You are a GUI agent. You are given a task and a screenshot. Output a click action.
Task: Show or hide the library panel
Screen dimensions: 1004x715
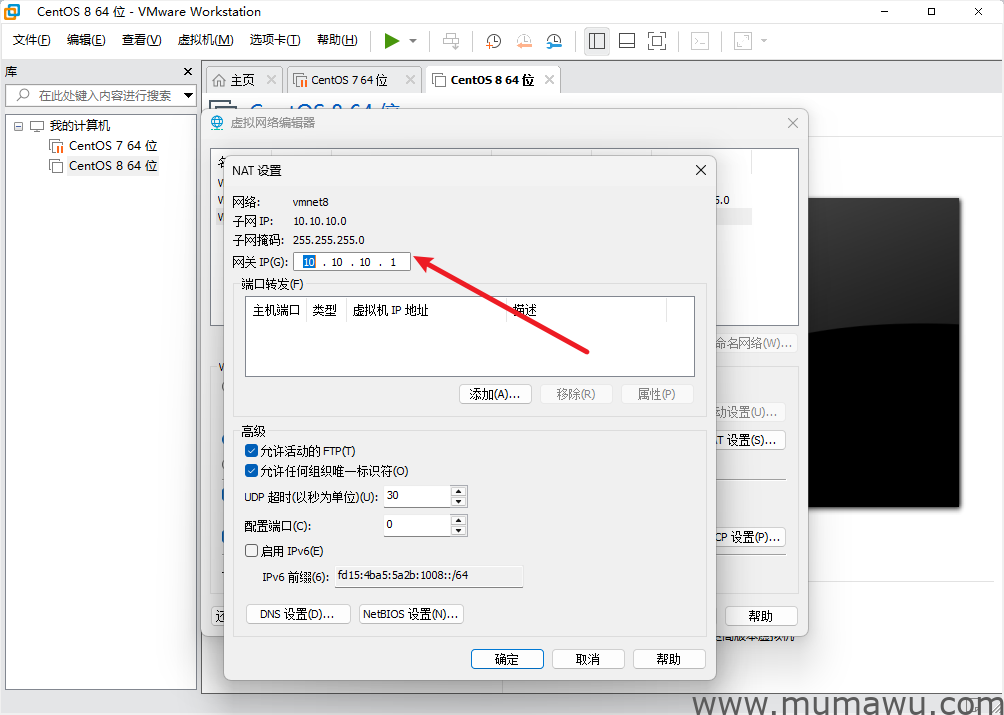(597, 41)
